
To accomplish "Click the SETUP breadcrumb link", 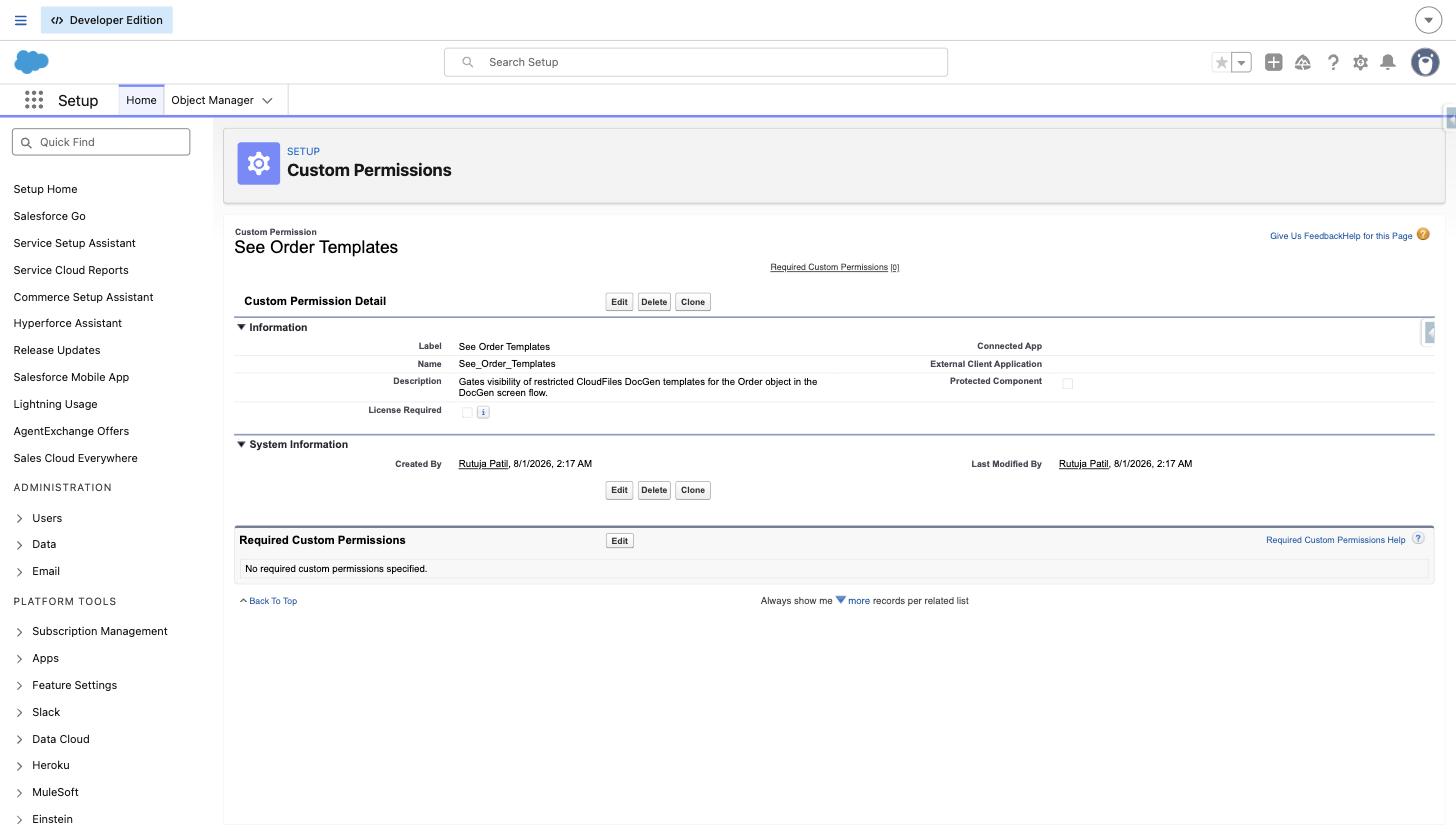I will coord(303,152).
